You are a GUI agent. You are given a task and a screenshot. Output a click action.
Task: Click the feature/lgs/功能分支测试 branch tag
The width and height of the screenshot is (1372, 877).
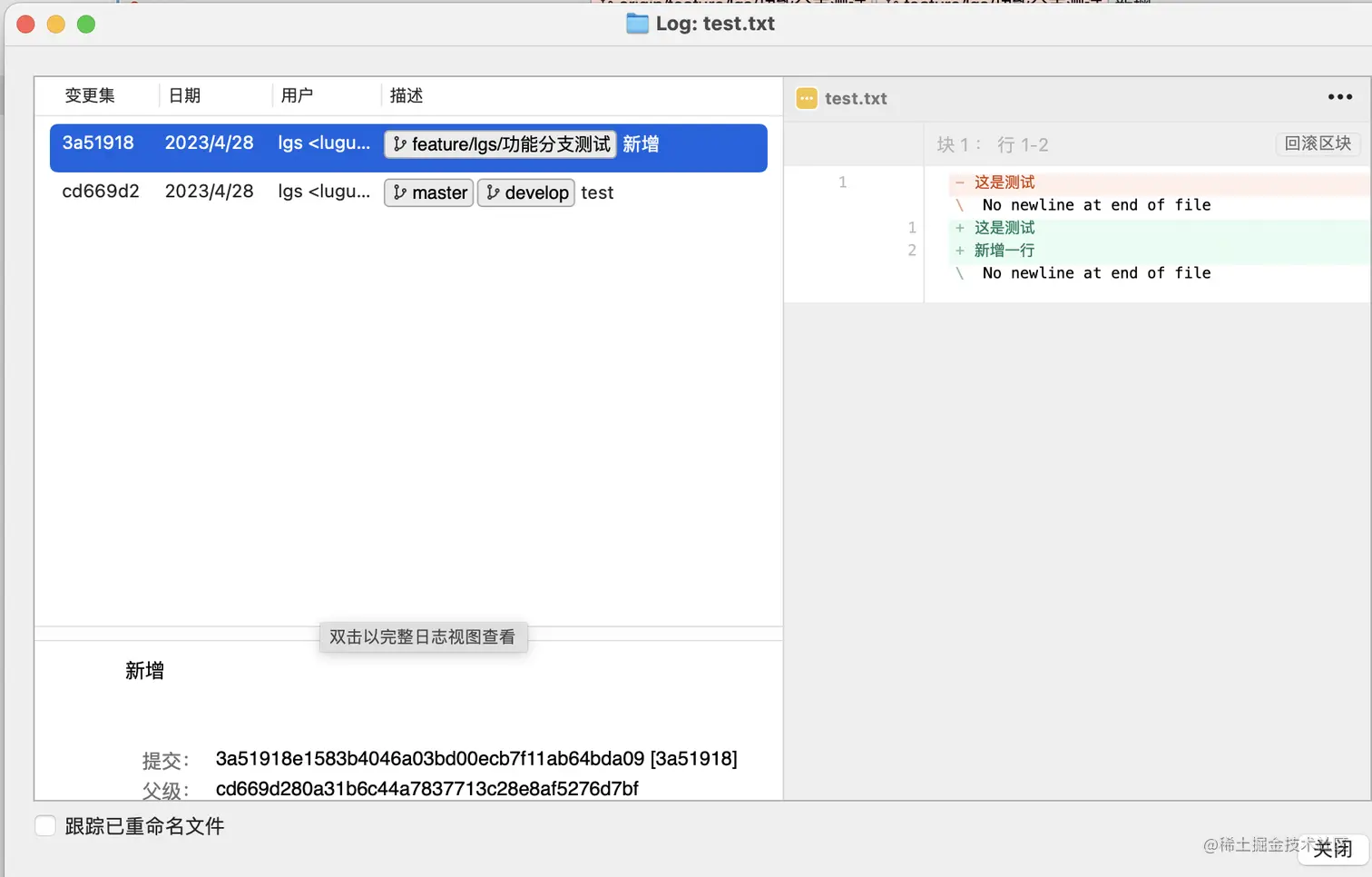[x=500, y=144]
